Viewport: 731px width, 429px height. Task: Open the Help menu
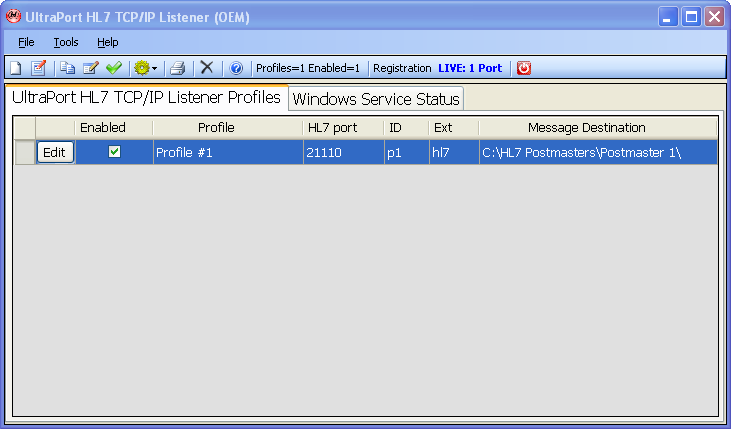pyautogui.click(x=107, y=42)
